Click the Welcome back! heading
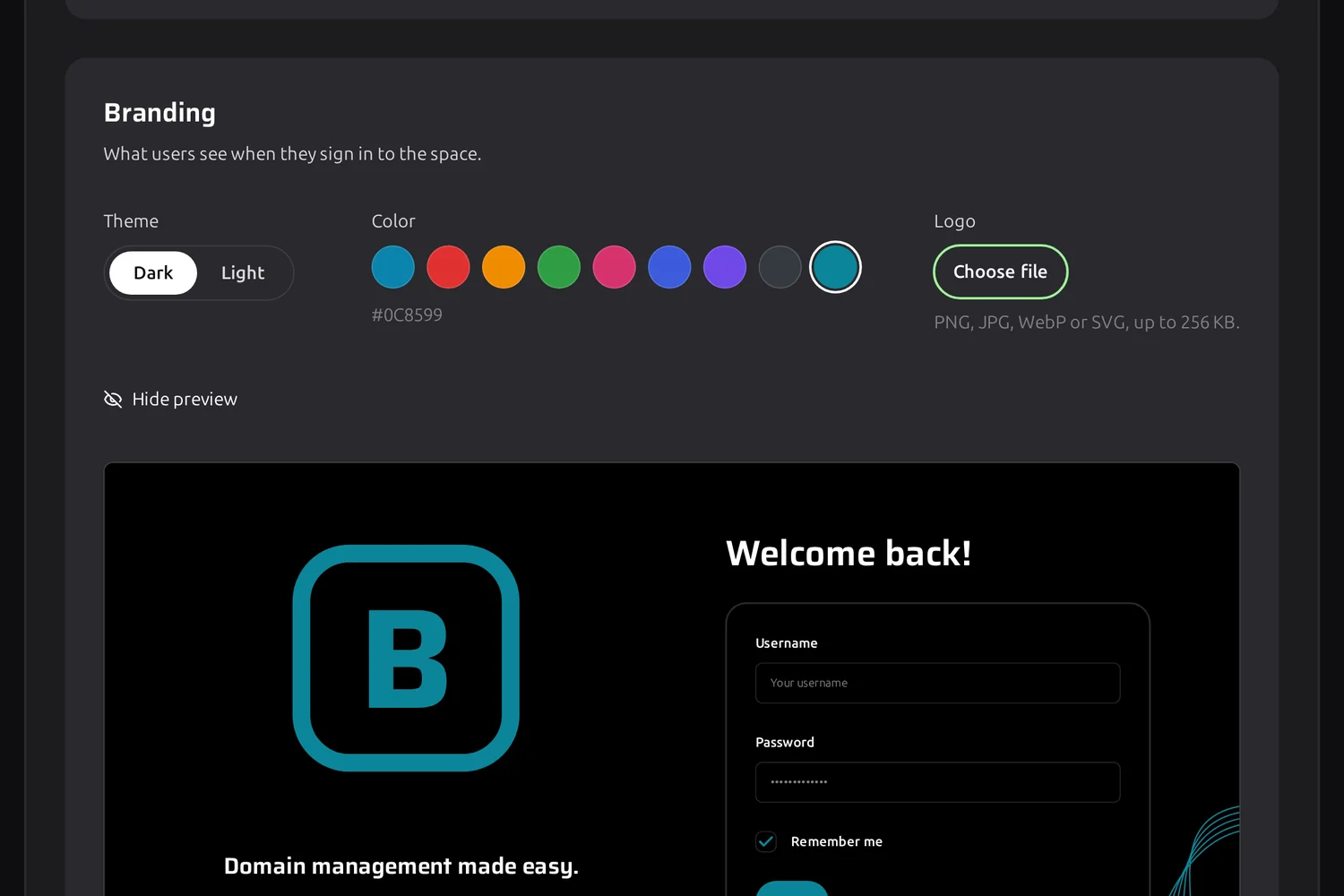The image size is (1344, 896). tap(849, 553)
